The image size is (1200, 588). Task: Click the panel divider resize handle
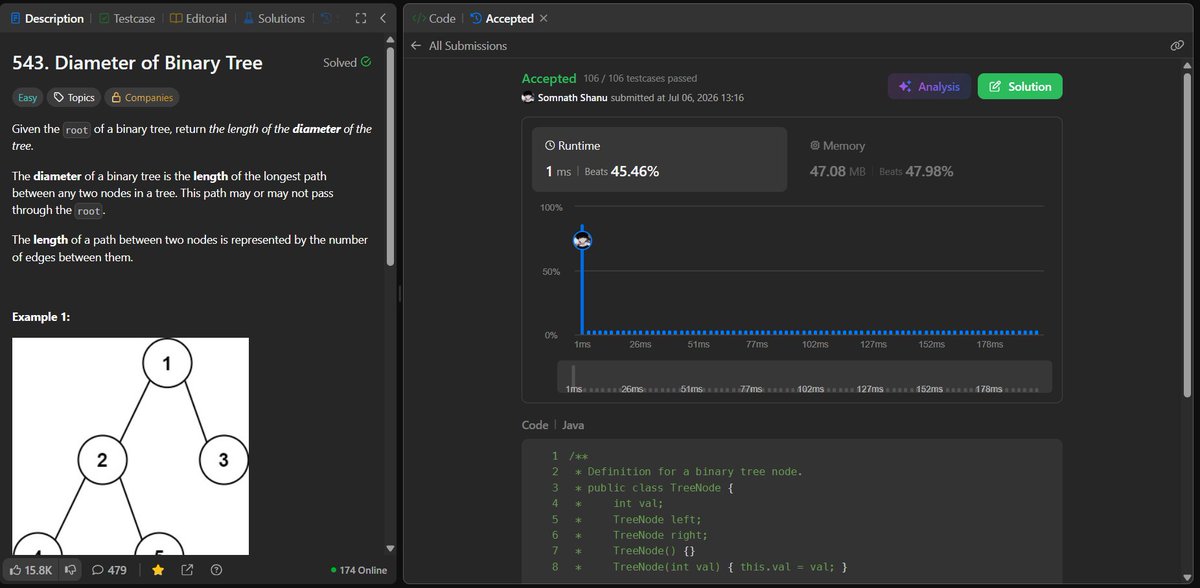point(399,294)
